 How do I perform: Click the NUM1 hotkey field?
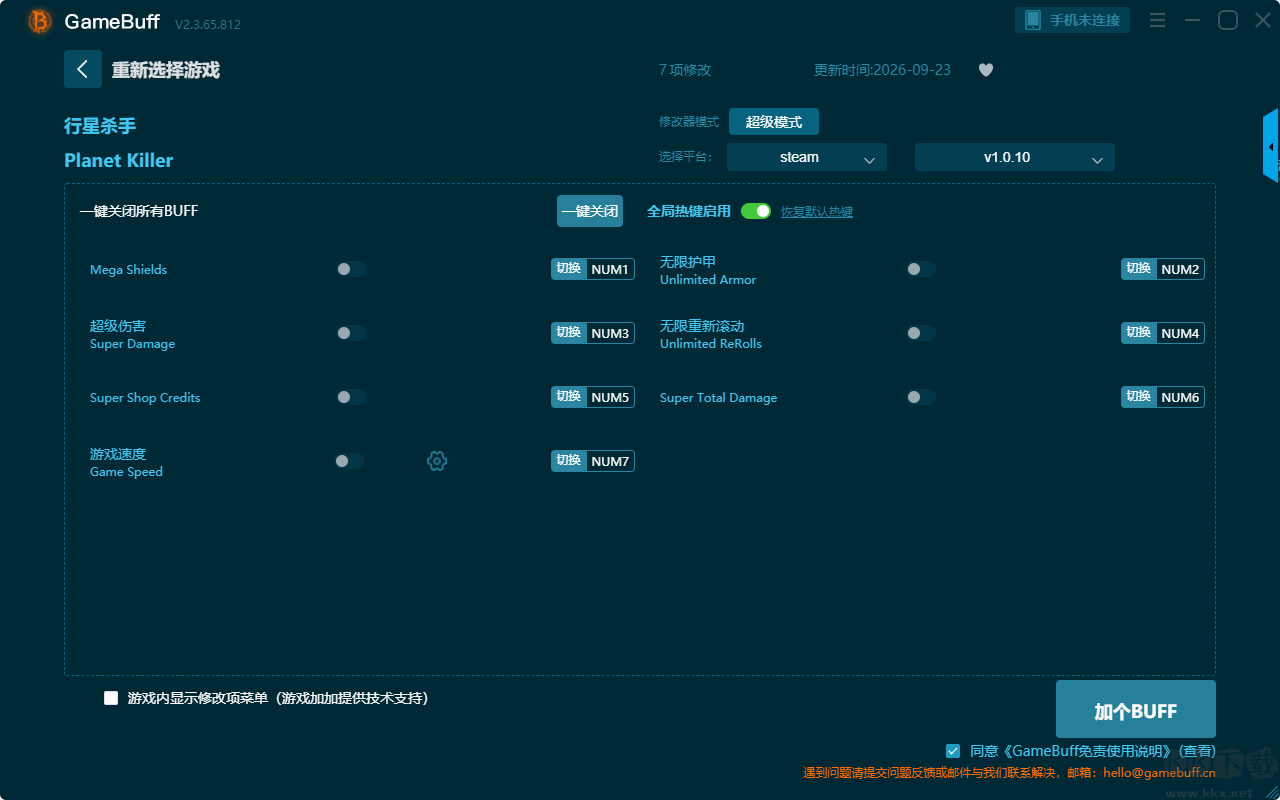tap(610, 269)
